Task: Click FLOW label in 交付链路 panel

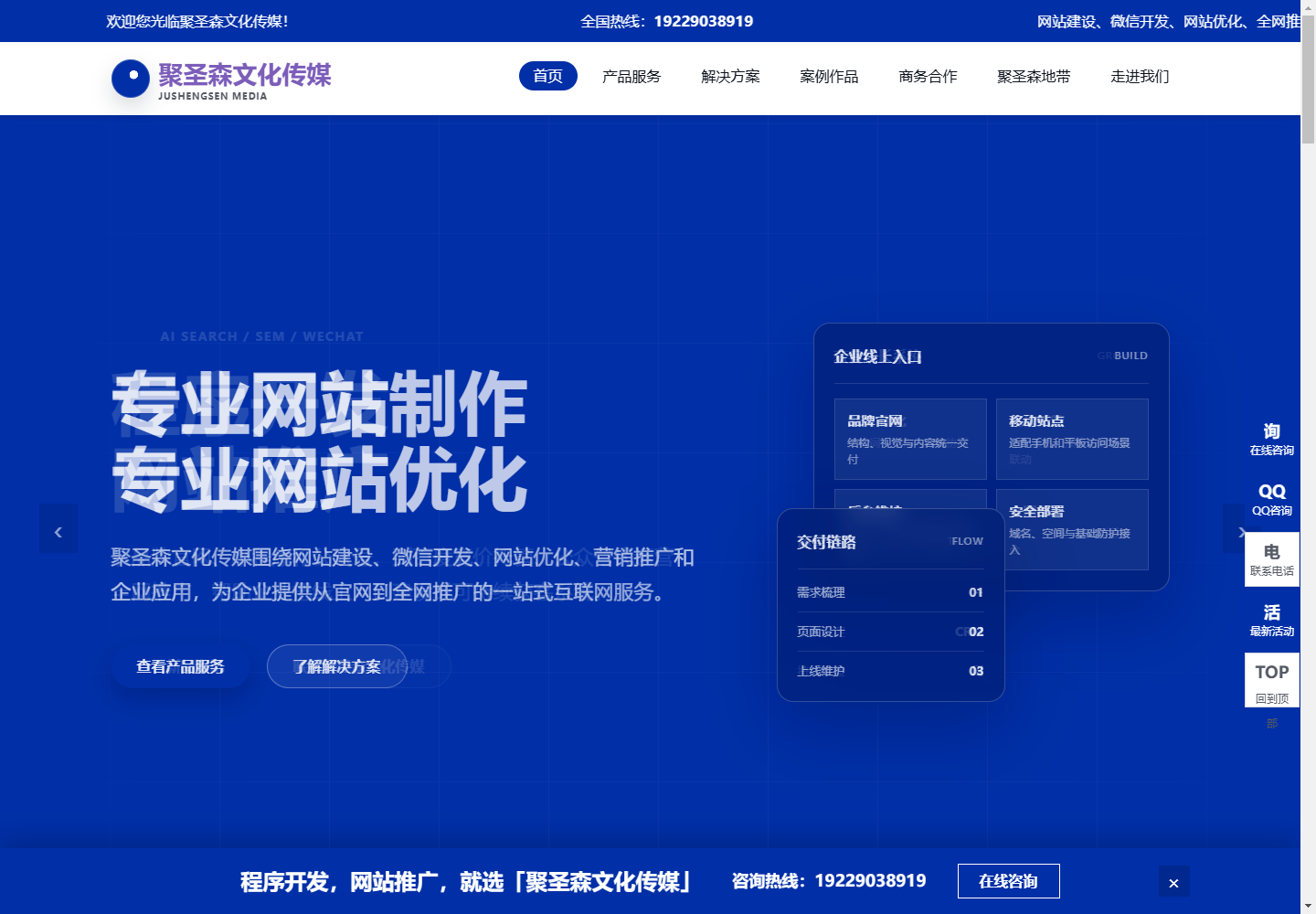Action: [x=968, y=541]
